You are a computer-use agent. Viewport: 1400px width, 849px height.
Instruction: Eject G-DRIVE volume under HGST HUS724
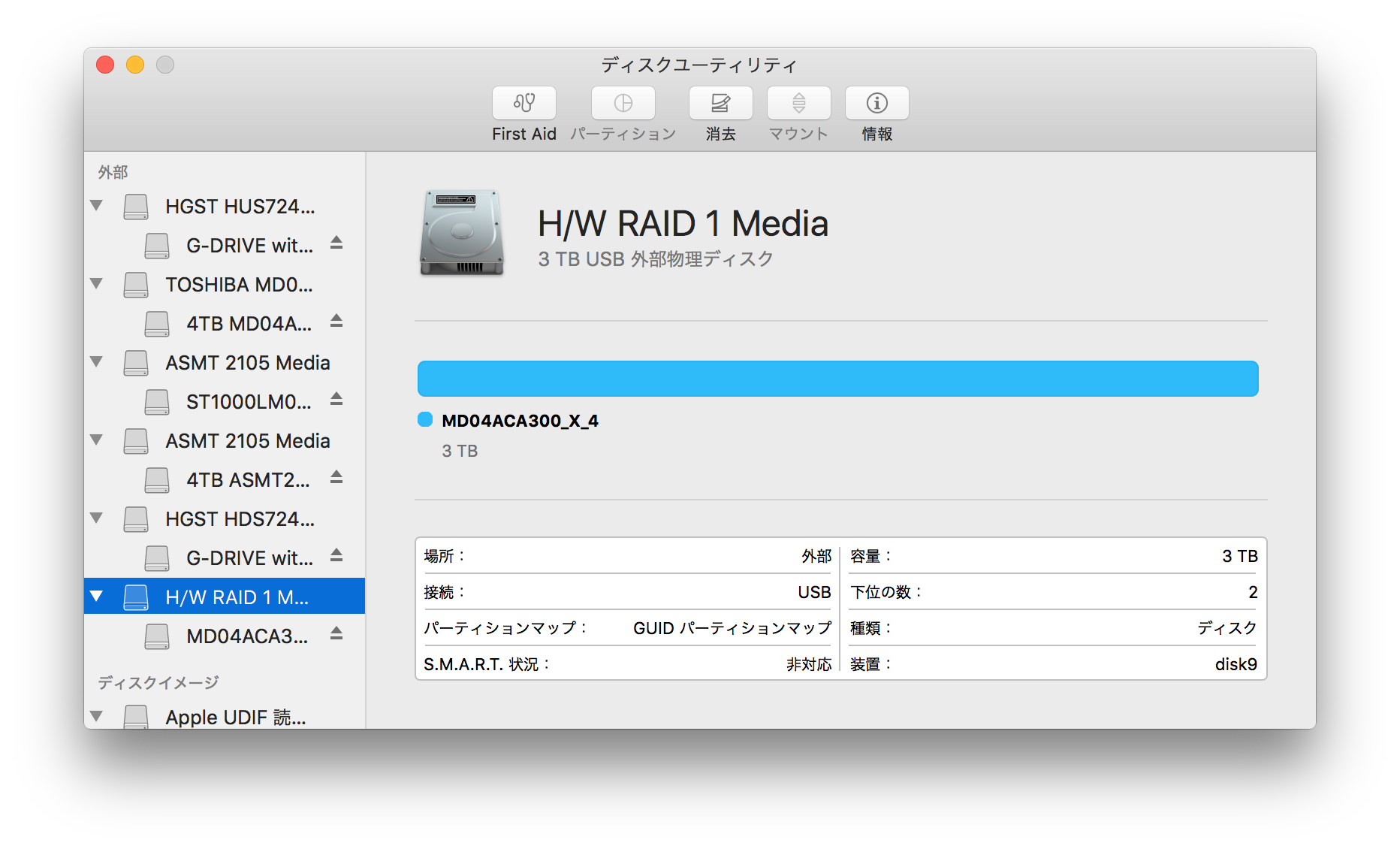(x=336, y=243)
